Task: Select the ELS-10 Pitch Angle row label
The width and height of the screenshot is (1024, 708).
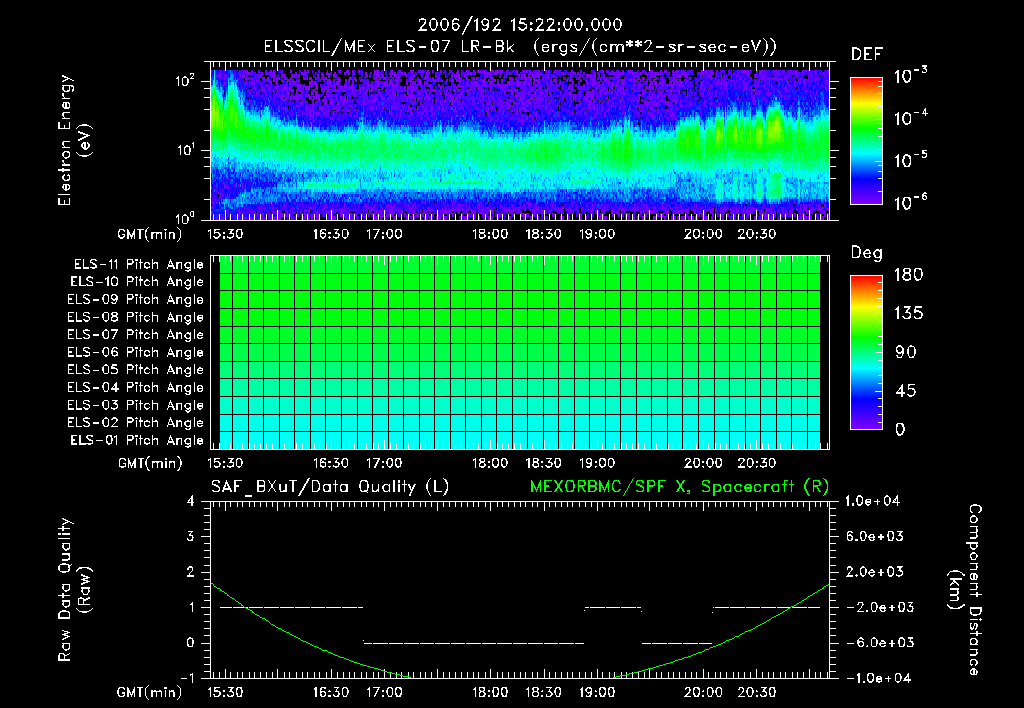Action: (137, 282)
